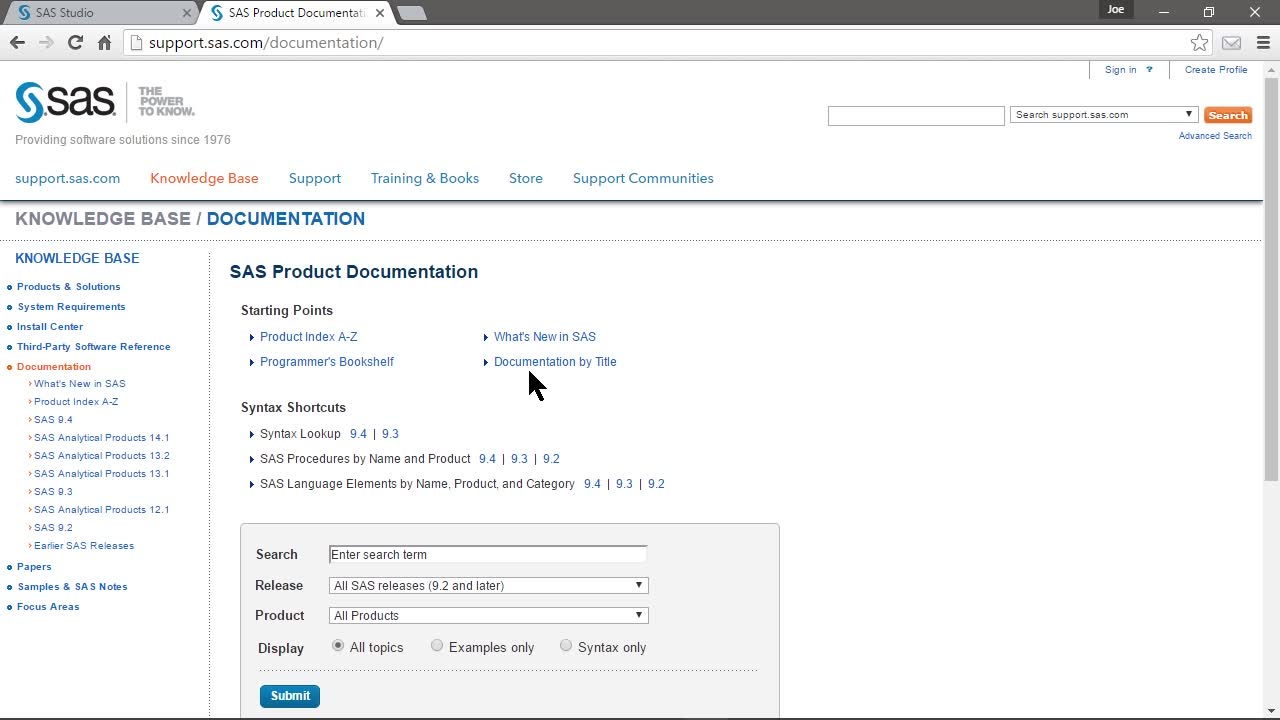Close the SAS Studio tab

(x=187, y=13)
